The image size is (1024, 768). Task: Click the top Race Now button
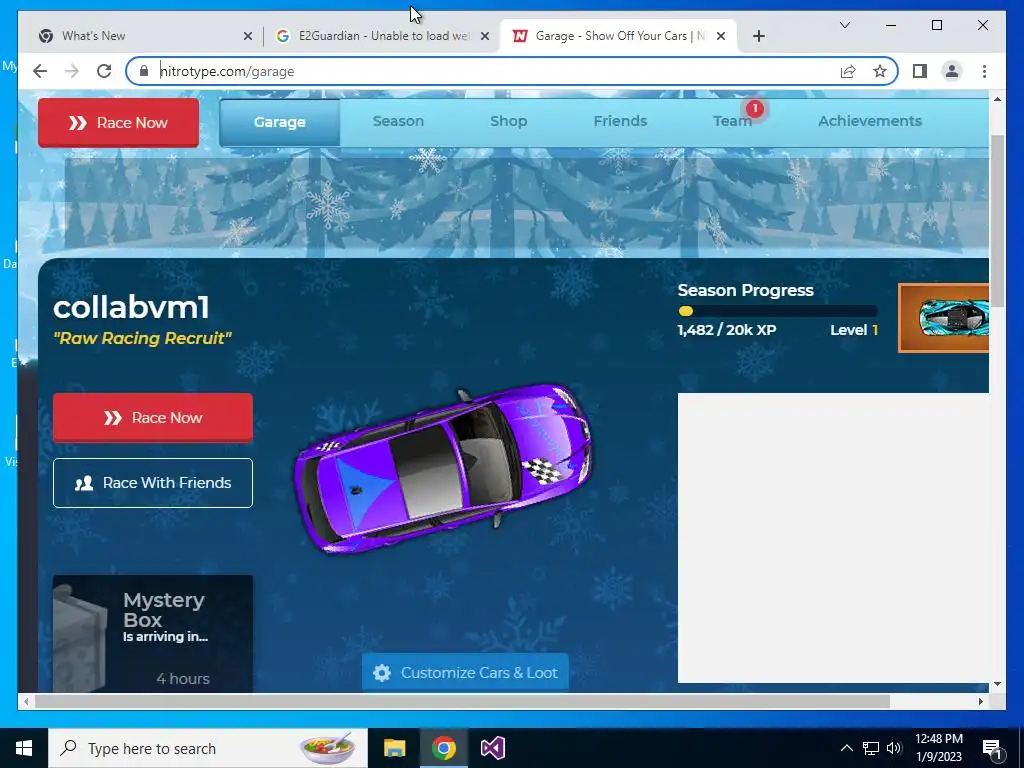(x=118, y=123)
